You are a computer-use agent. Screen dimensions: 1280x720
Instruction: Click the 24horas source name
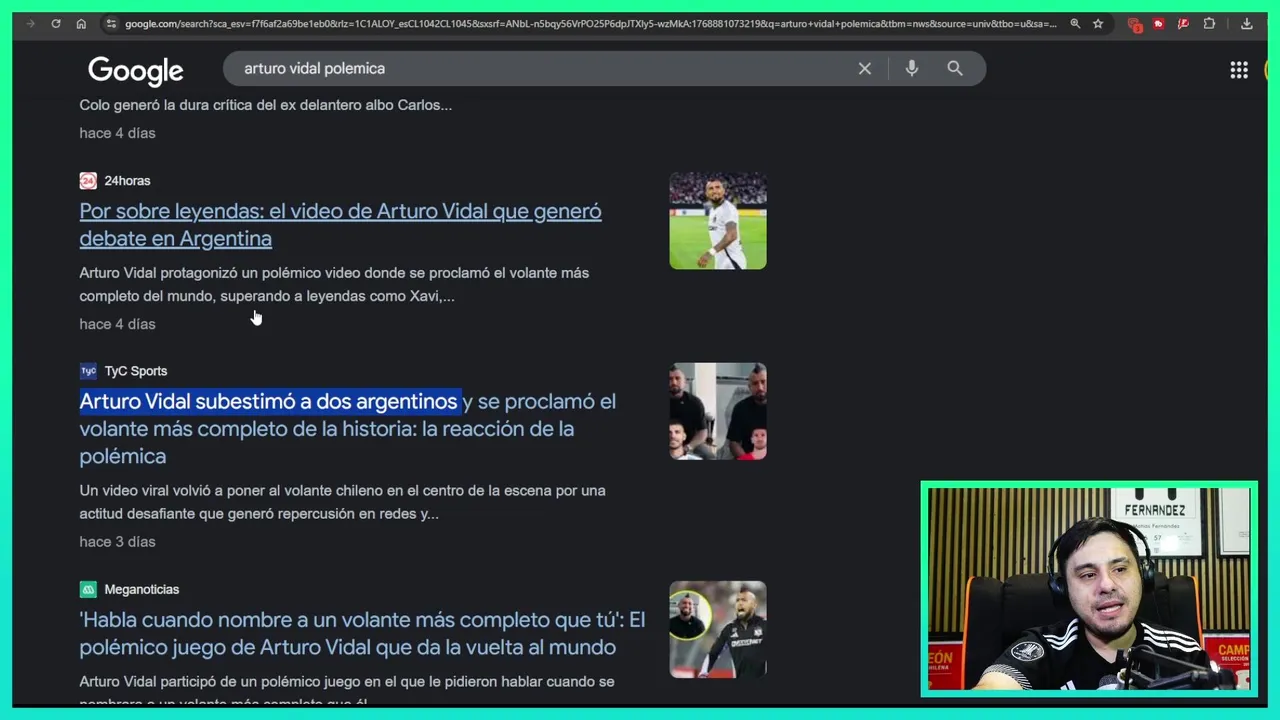(x=127, y=181)
